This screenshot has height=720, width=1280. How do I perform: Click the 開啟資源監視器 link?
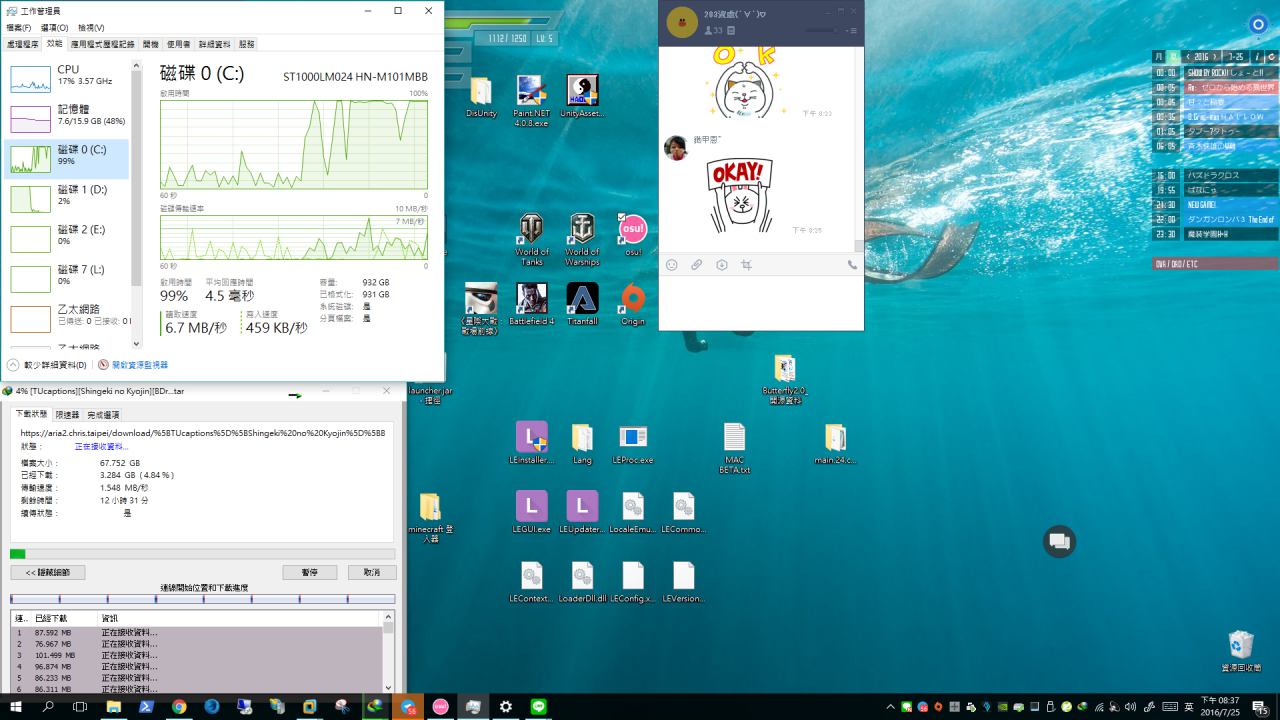(139, 365)
